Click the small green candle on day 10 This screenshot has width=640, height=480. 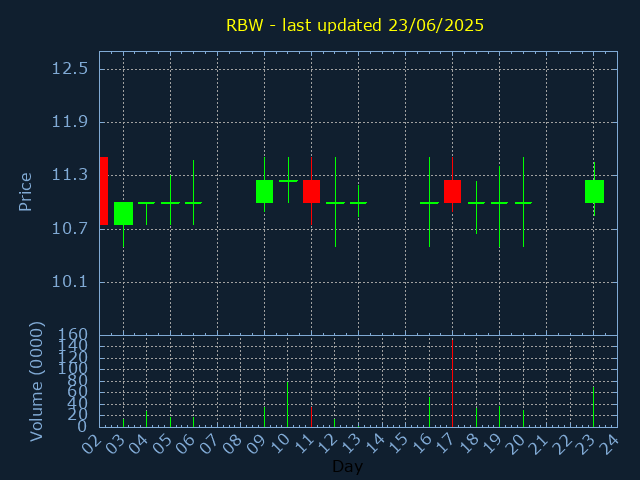point(288,181)
